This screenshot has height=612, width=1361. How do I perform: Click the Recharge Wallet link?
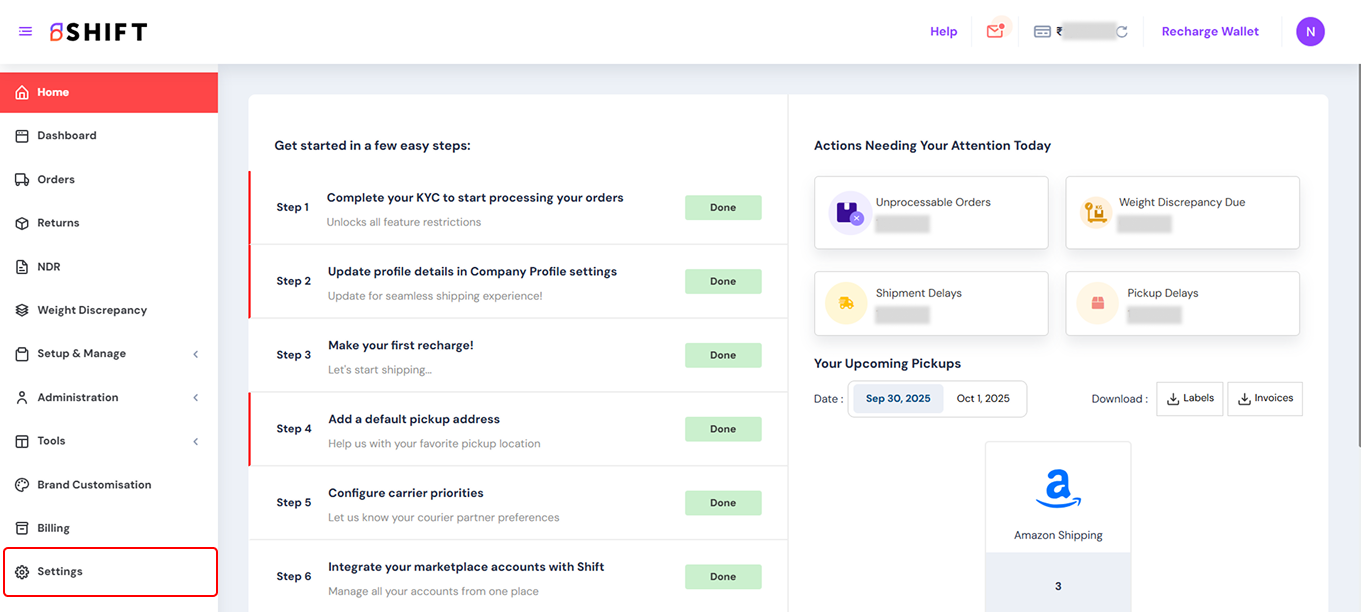pyautogui.click(x=1210, y=32)
